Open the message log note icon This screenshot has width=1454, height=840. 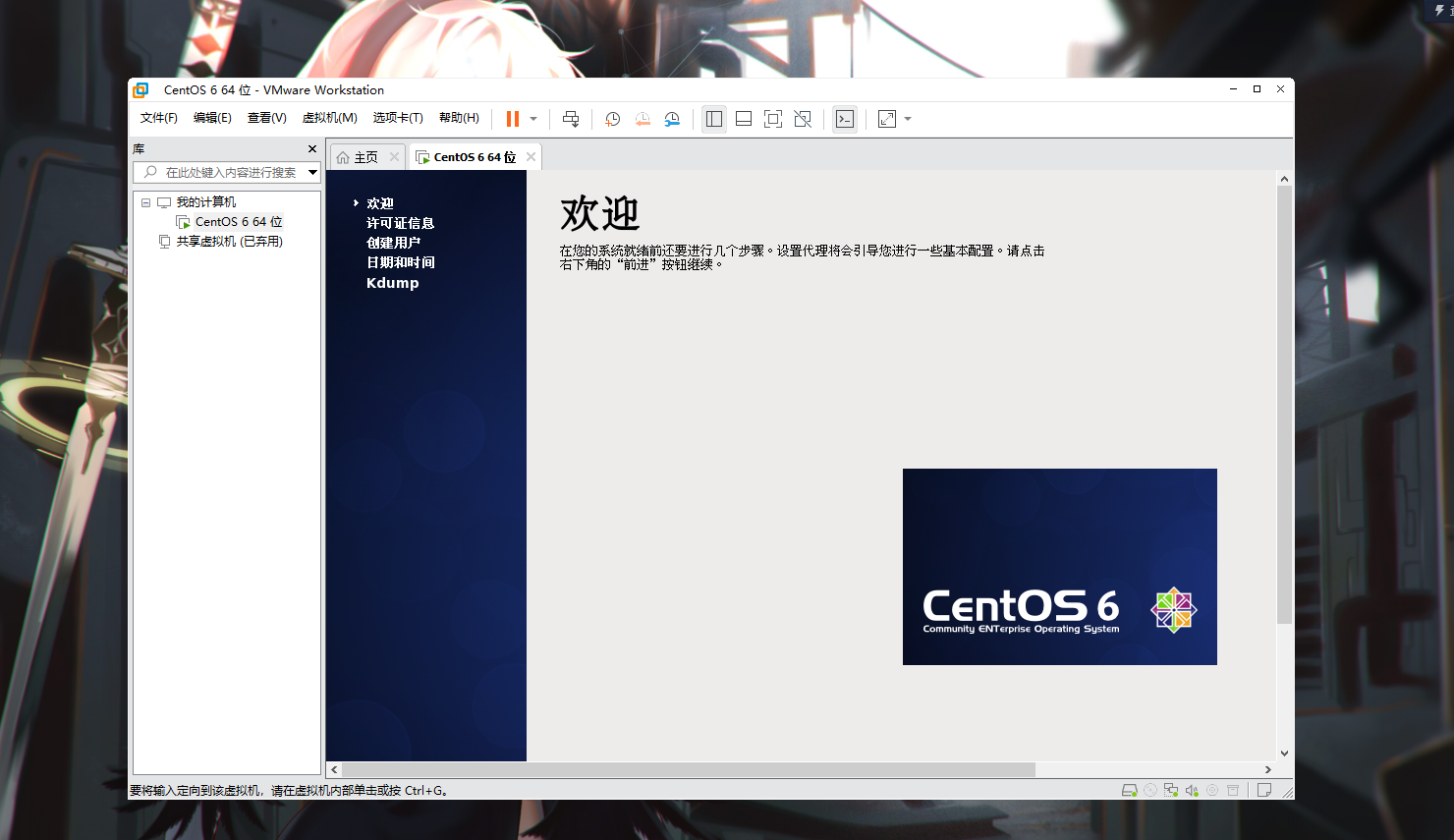1264,790
